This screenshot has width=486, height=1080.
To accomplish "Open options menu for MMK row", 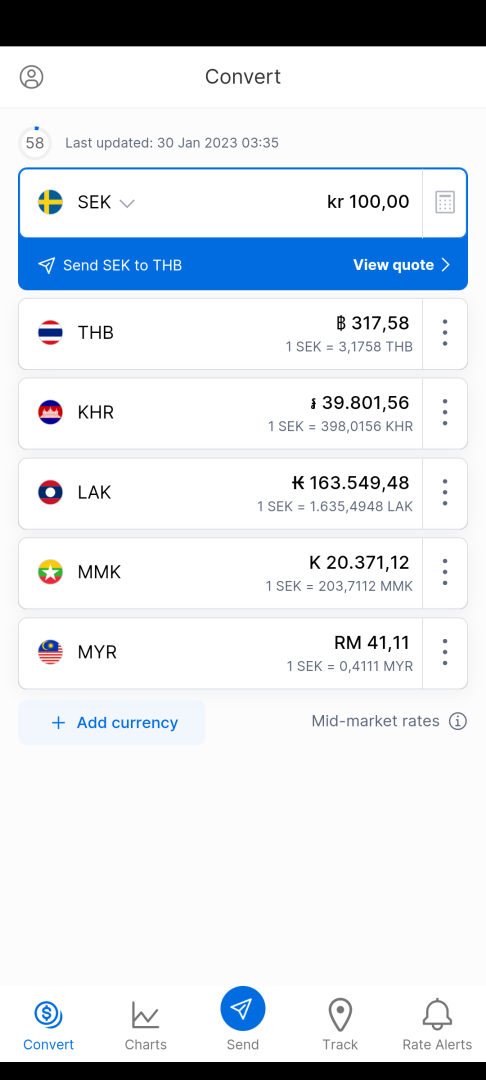I will (x=445, y=572).
